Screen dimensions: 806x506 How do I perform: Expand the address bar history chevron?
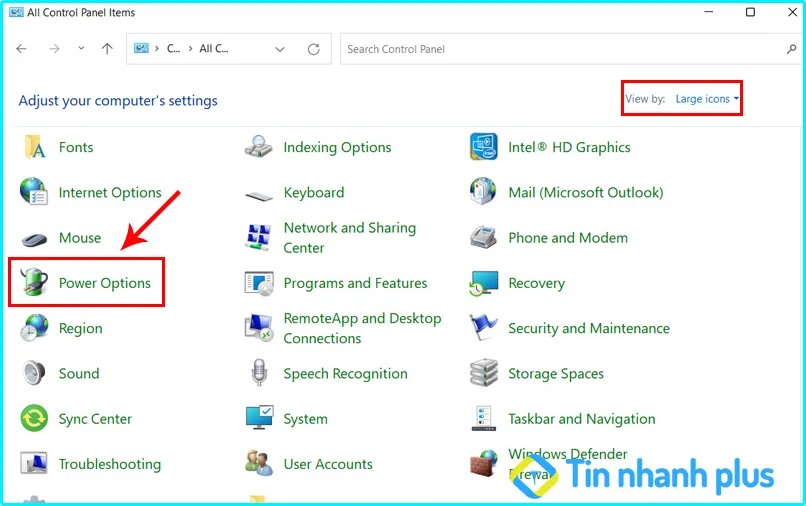(280, 49)
